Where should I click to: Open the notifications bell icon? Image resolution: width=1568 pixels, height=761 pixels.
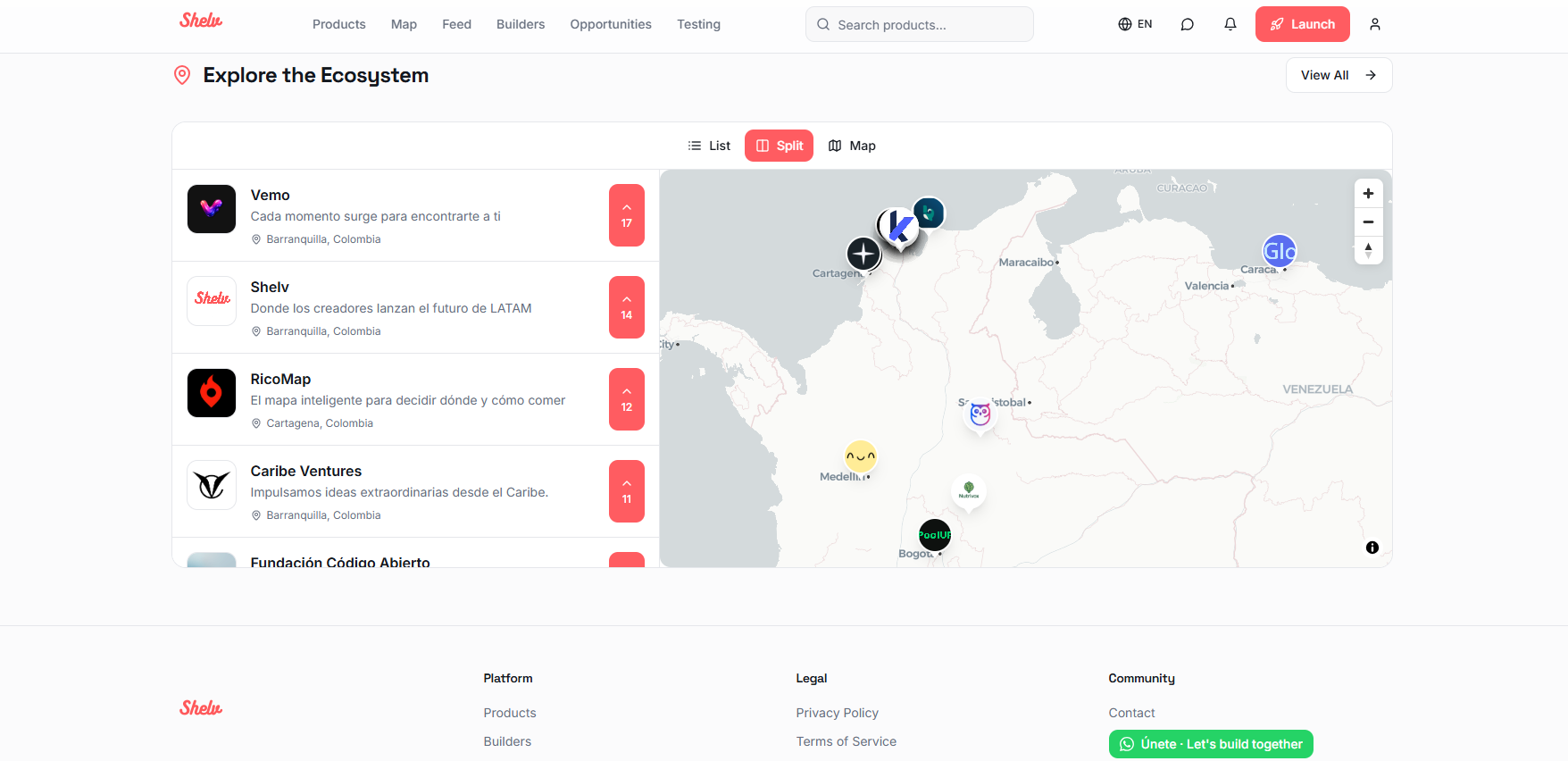[1230, 24]
